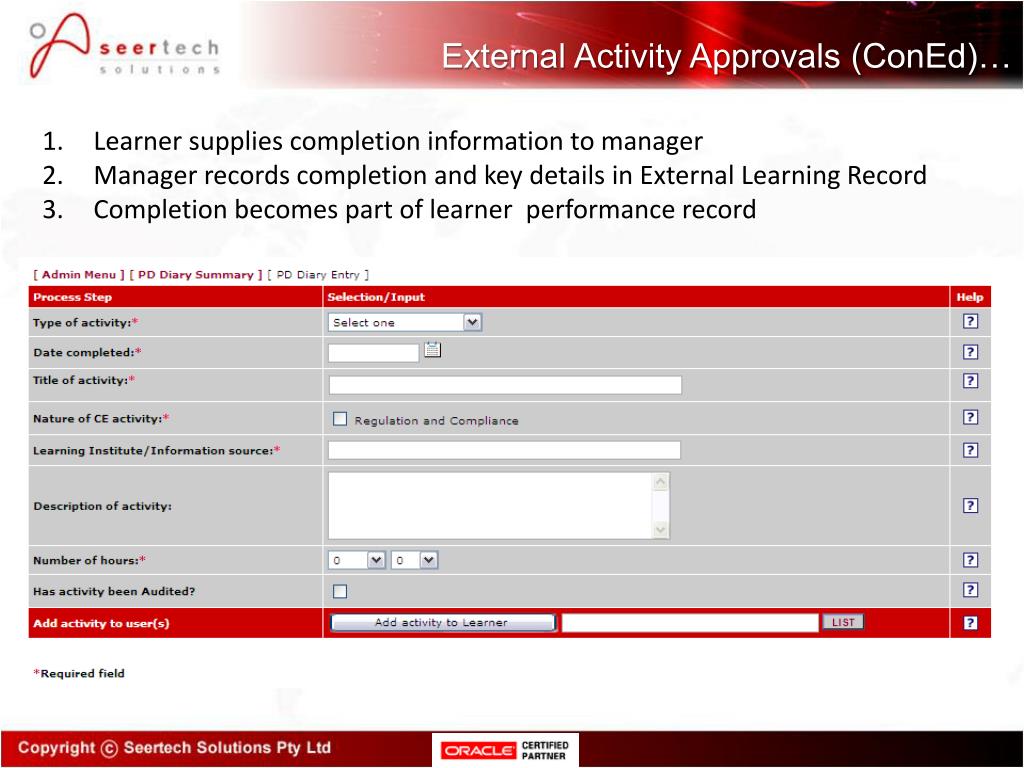Focus the Learning Institute/Information source field
Viewport: 1024px width, 768px height.
(x=504, y=450)
